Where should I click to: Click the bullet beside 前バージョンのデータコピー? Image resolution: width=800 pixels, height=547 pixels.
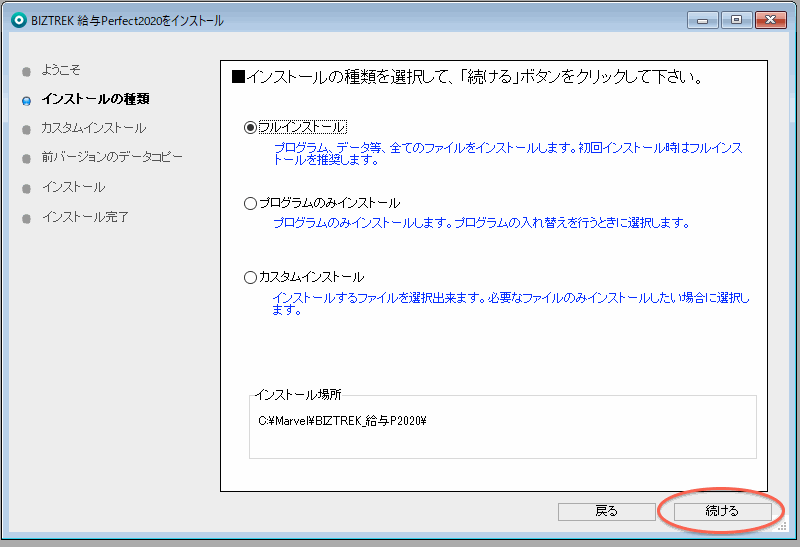pos(26,158)
